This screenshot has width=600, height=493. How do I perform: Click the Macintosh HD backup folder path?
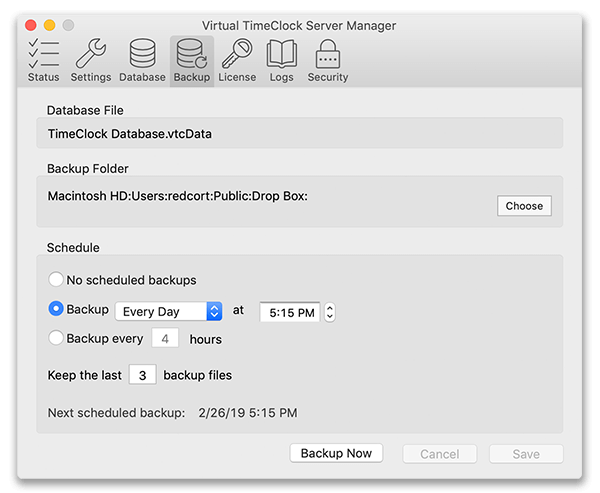(178, 196)
